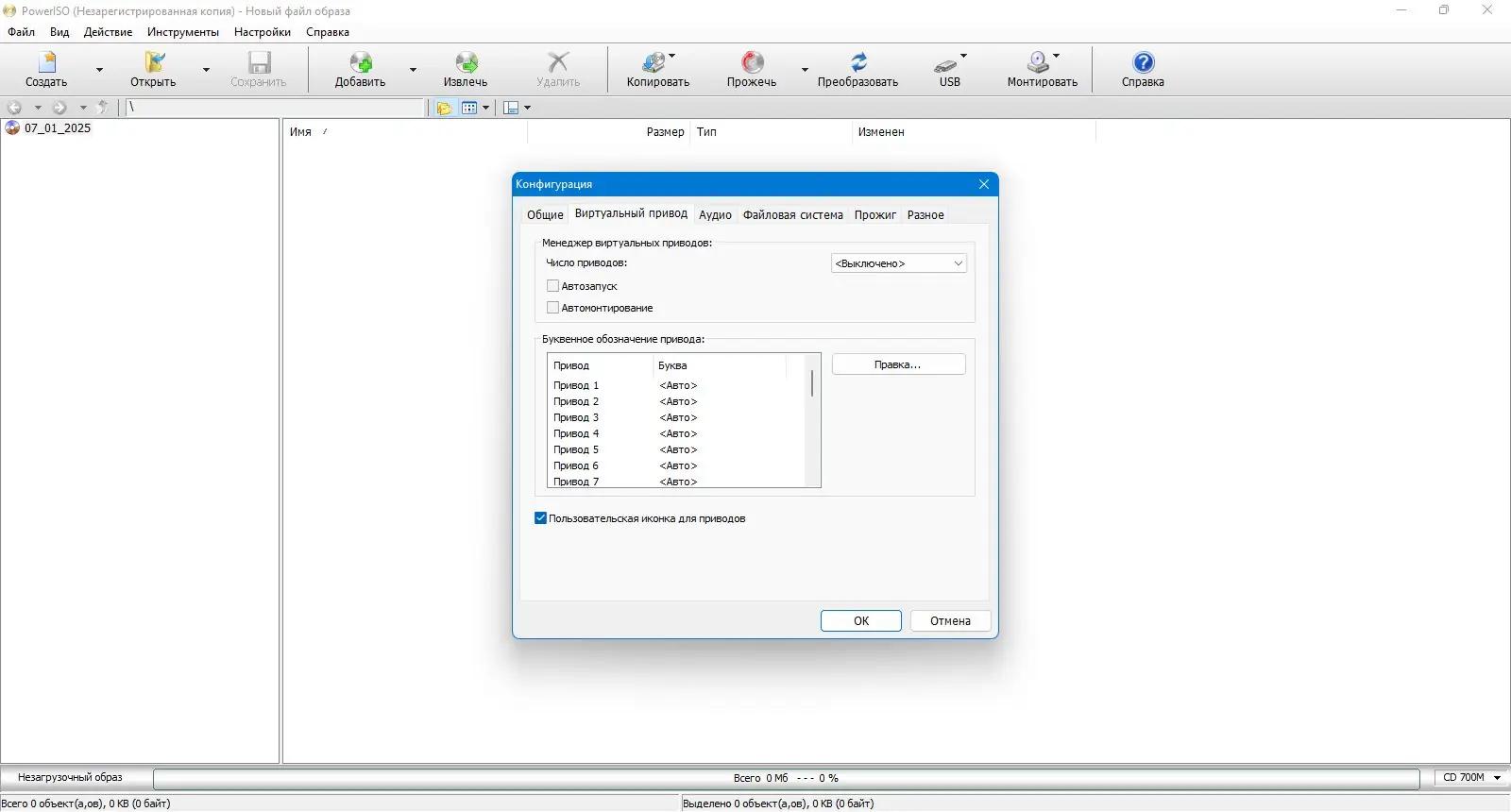Select Привод 5 row in drive list

[678, 449]
